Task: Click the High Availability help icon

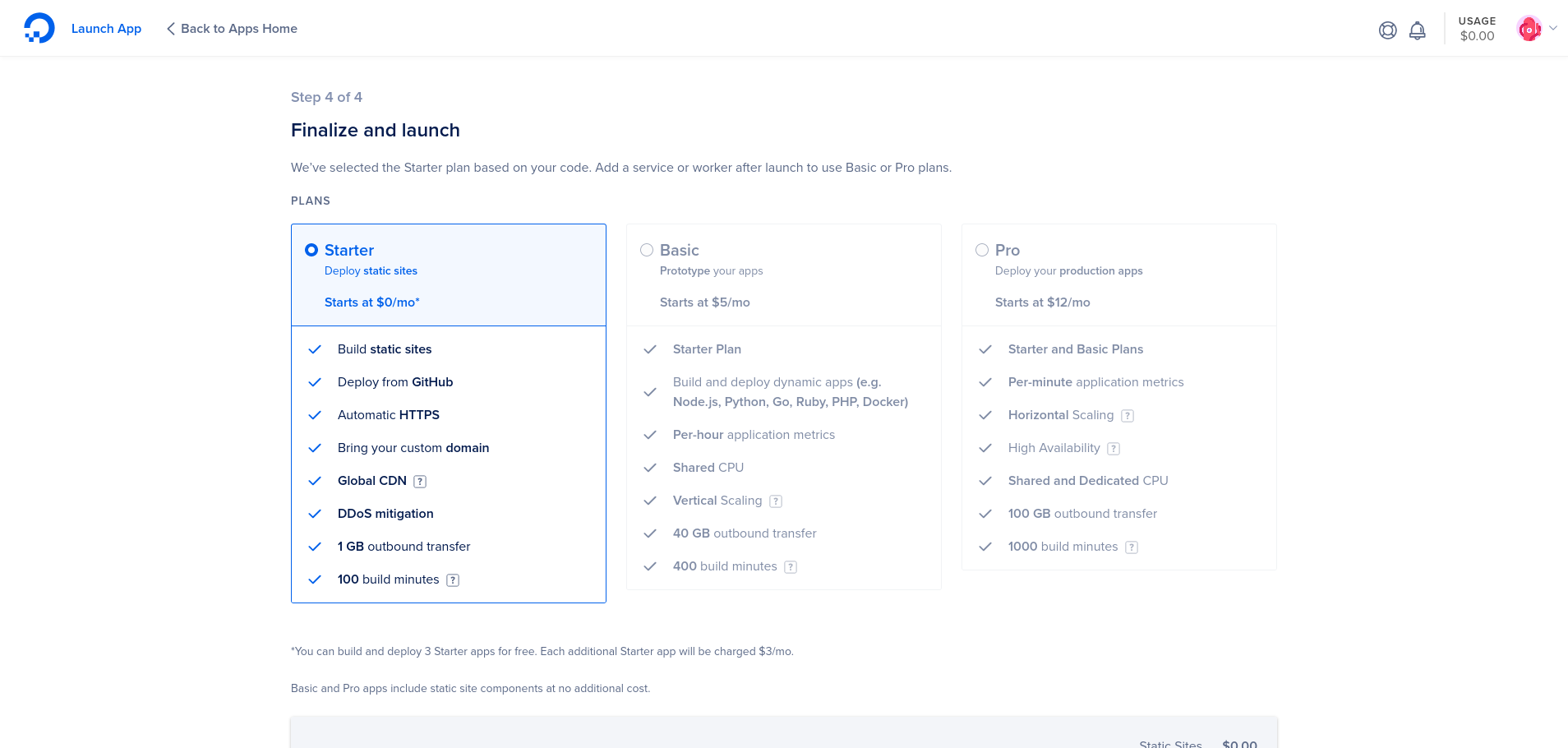Action: pyautogui.click(x=1114, y=449)
